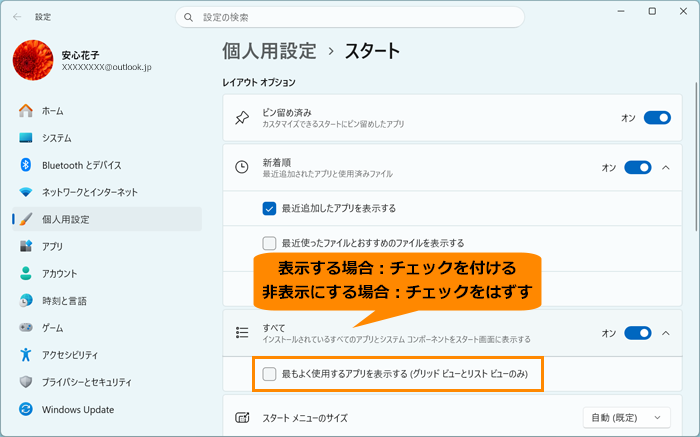Collapse the 新着順 section chevron
700x437 pixels.
click(666, 167)
